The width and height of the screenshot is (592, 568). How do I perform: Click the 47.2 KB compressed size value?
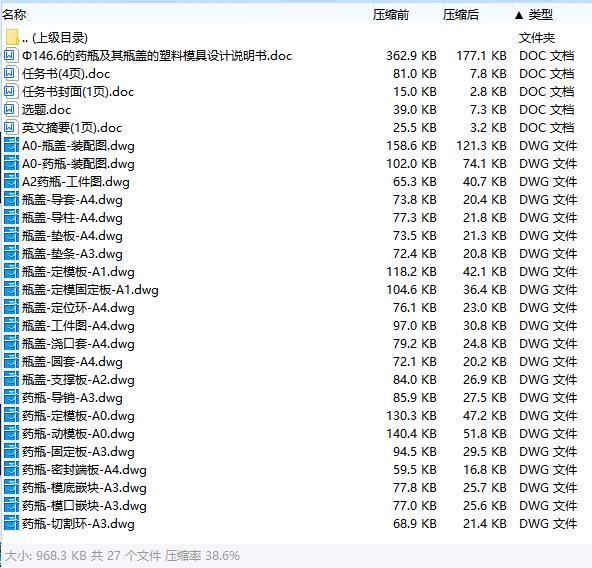pos(485,416)
